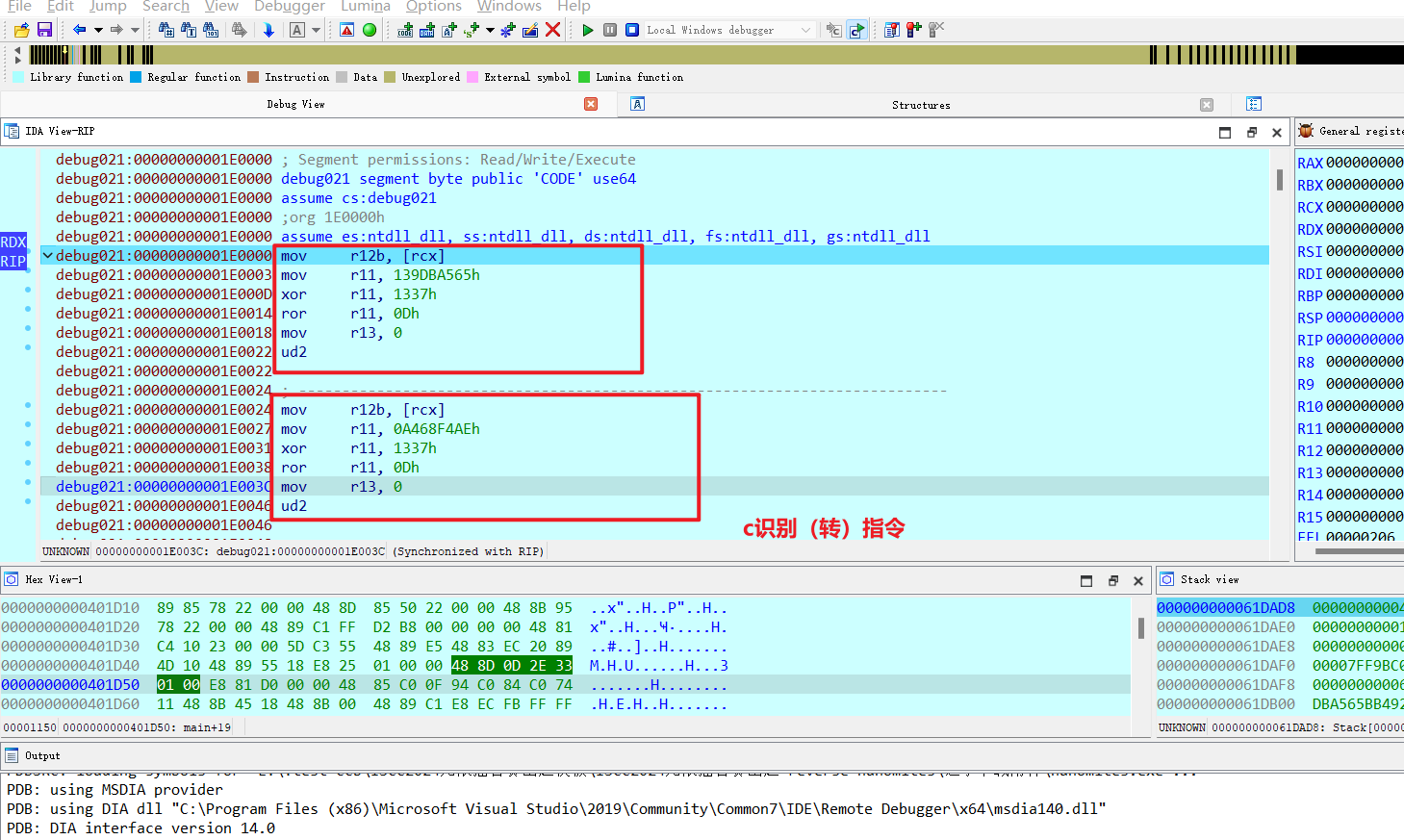Click the edit pencil toolbar icon
This screenshot has height=840, width=1404.
click(530, 30)
